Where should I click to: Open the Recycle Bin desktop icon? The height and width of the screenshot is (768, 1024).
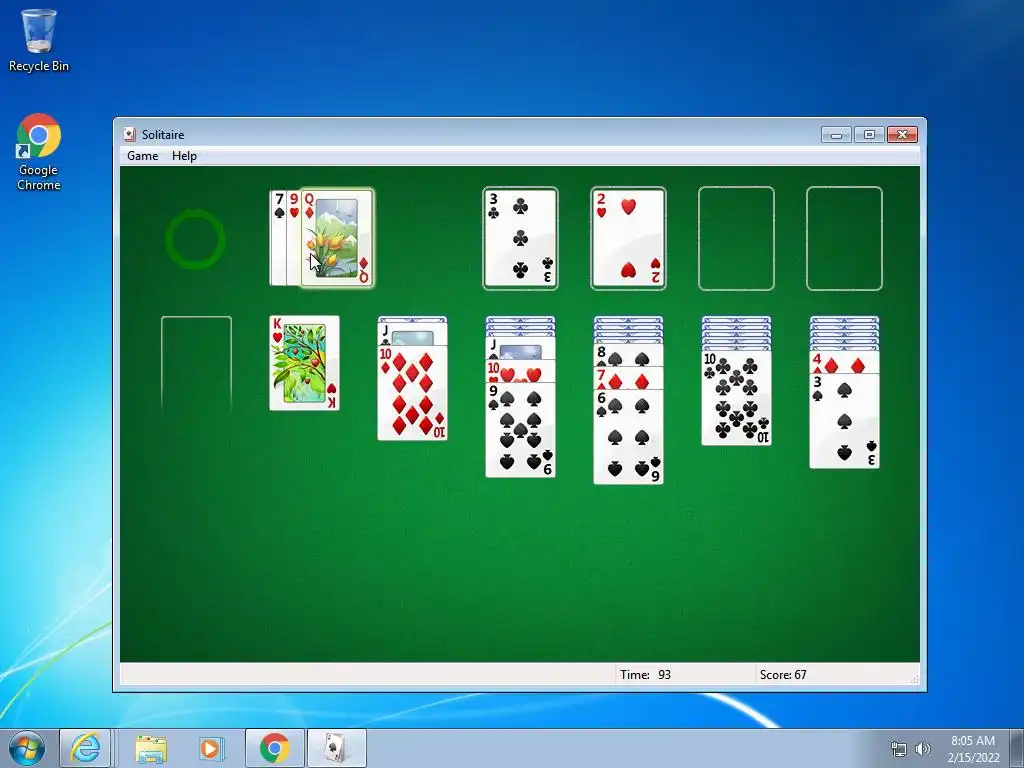click(x=39, y=40)
